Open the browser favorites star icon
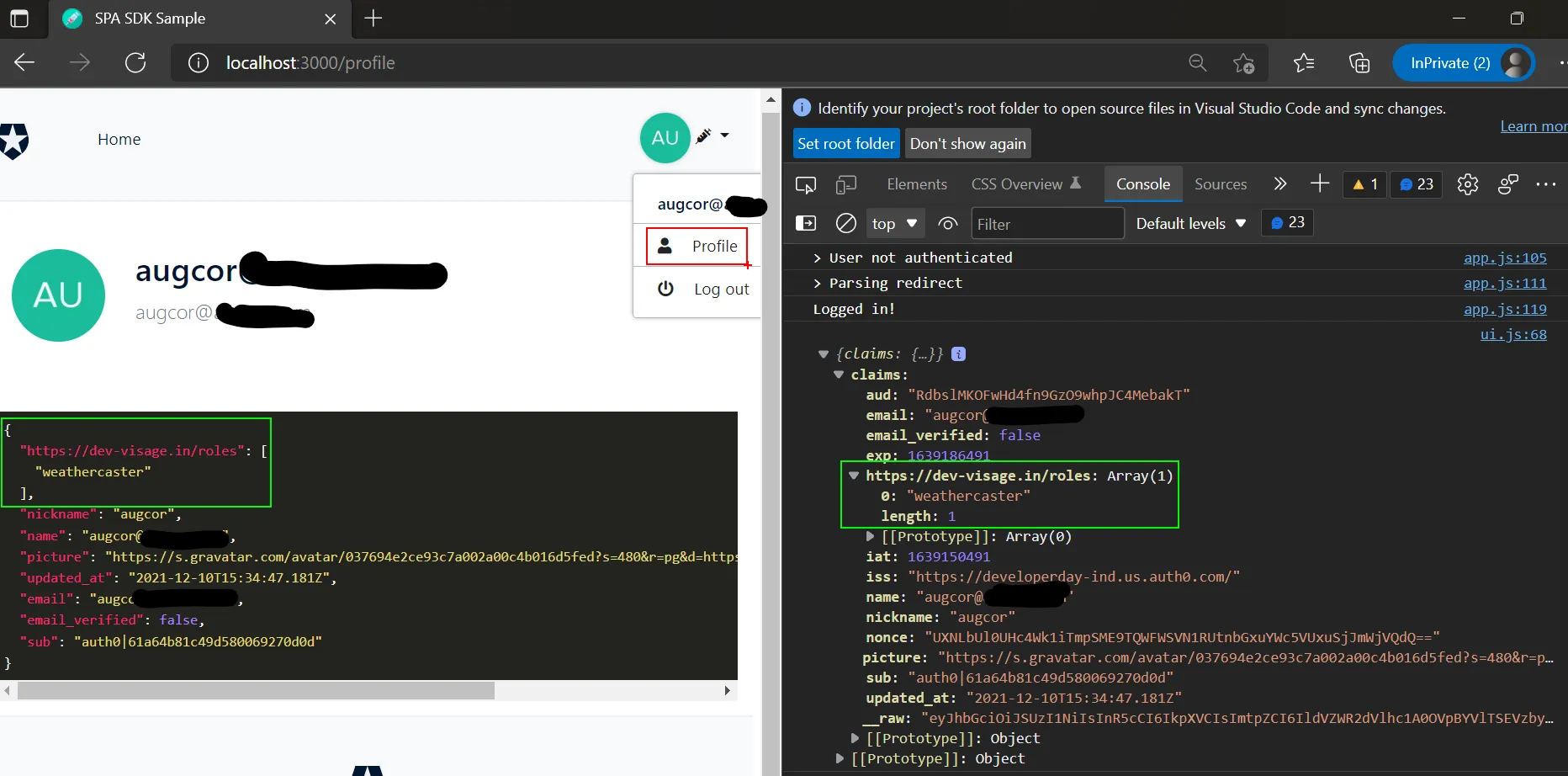Viewport: 1568px width, 776px height. tap(1304, 63)
